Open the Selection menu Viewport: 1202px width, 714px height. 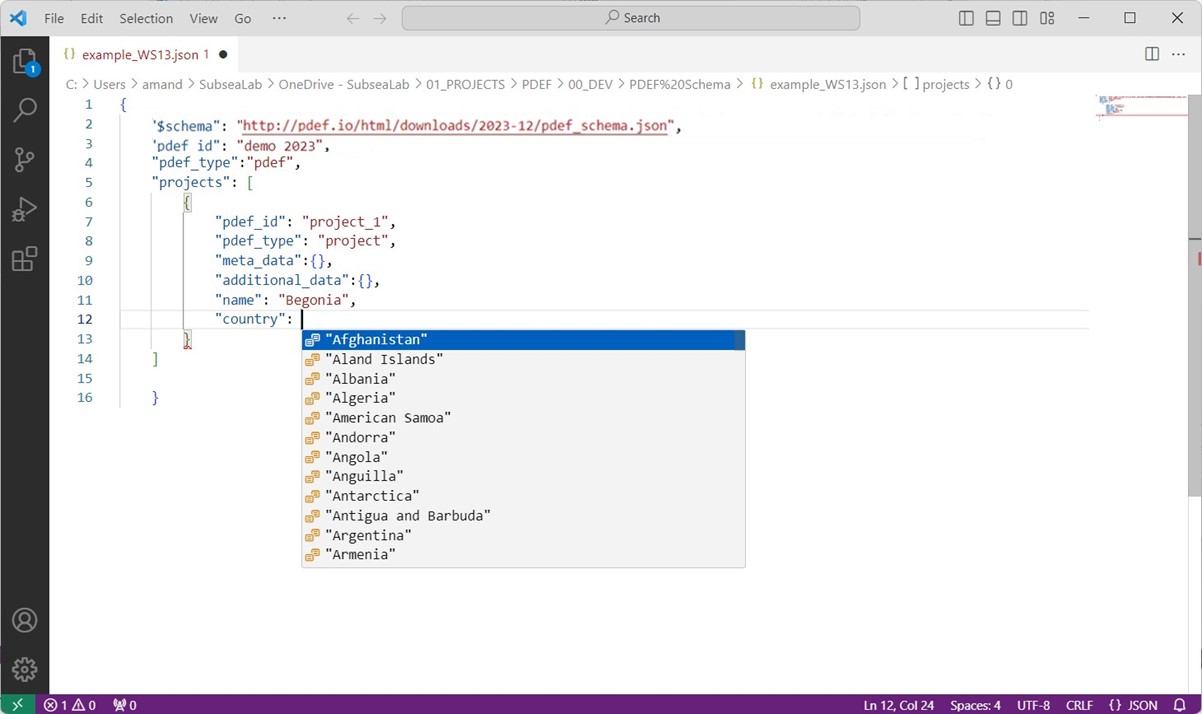pos(146,18)
